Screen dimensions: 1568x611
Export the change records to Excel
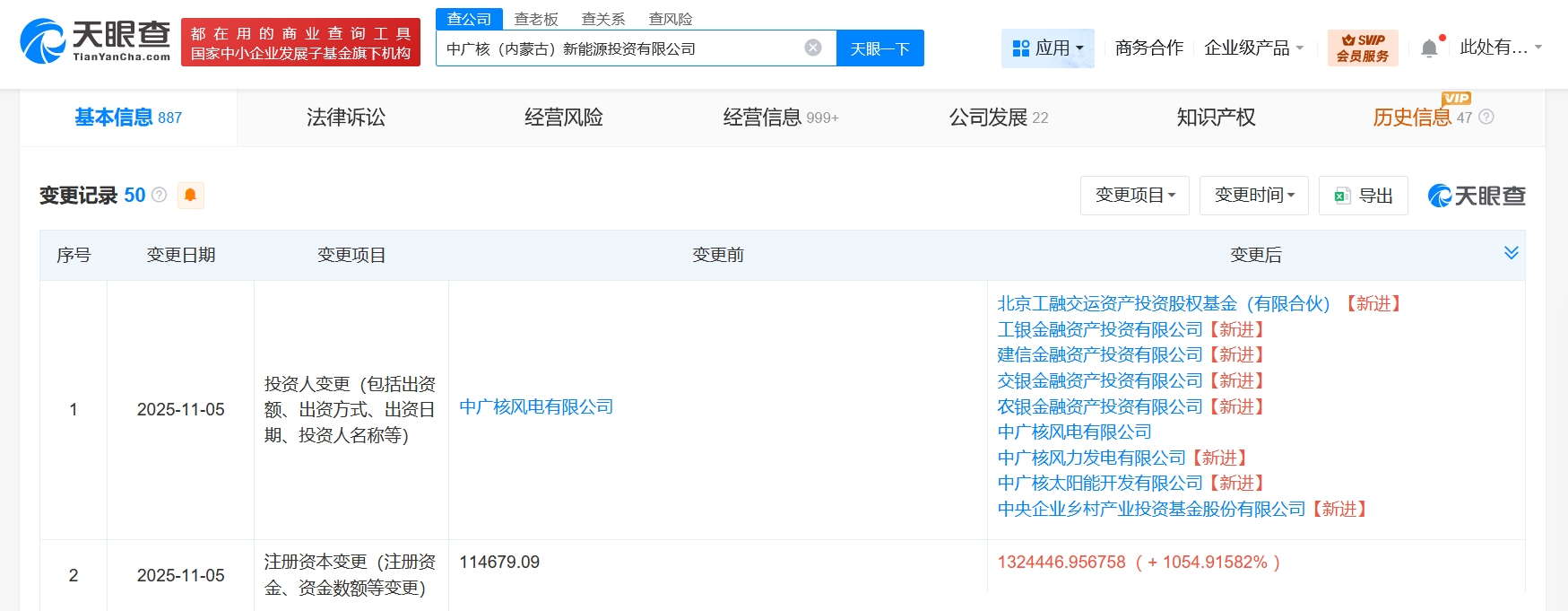1363,196
